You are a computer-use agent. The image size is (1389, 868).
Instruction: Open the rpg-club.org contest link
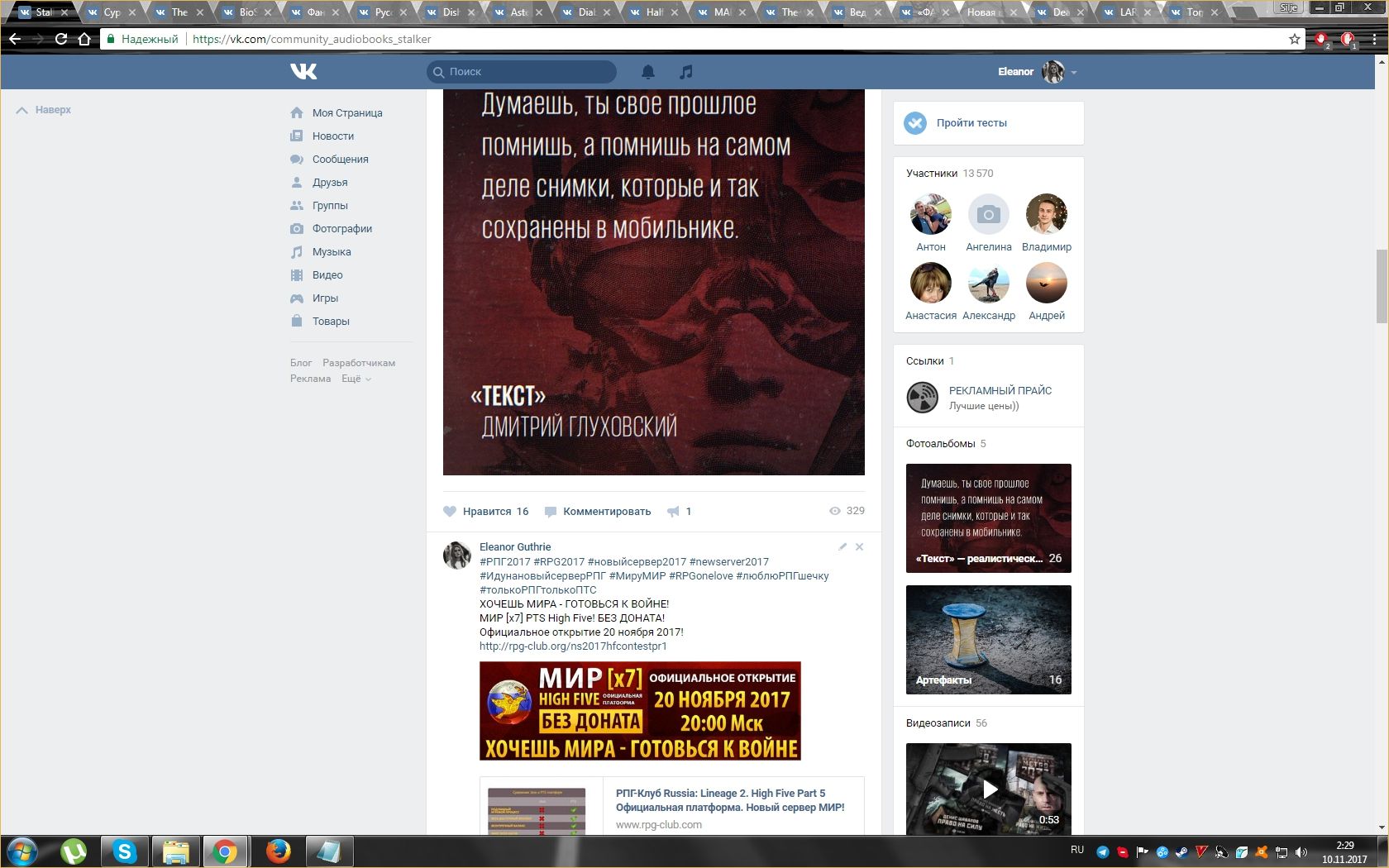pyautogui.click(x=573, y=646)
